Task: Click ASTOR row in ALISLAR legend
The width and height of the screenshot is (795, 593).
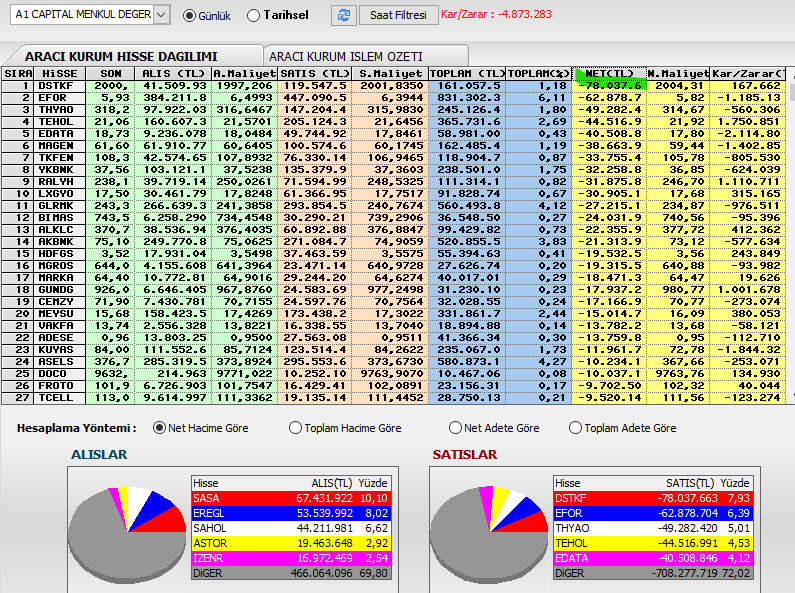Action: [291, 543]
